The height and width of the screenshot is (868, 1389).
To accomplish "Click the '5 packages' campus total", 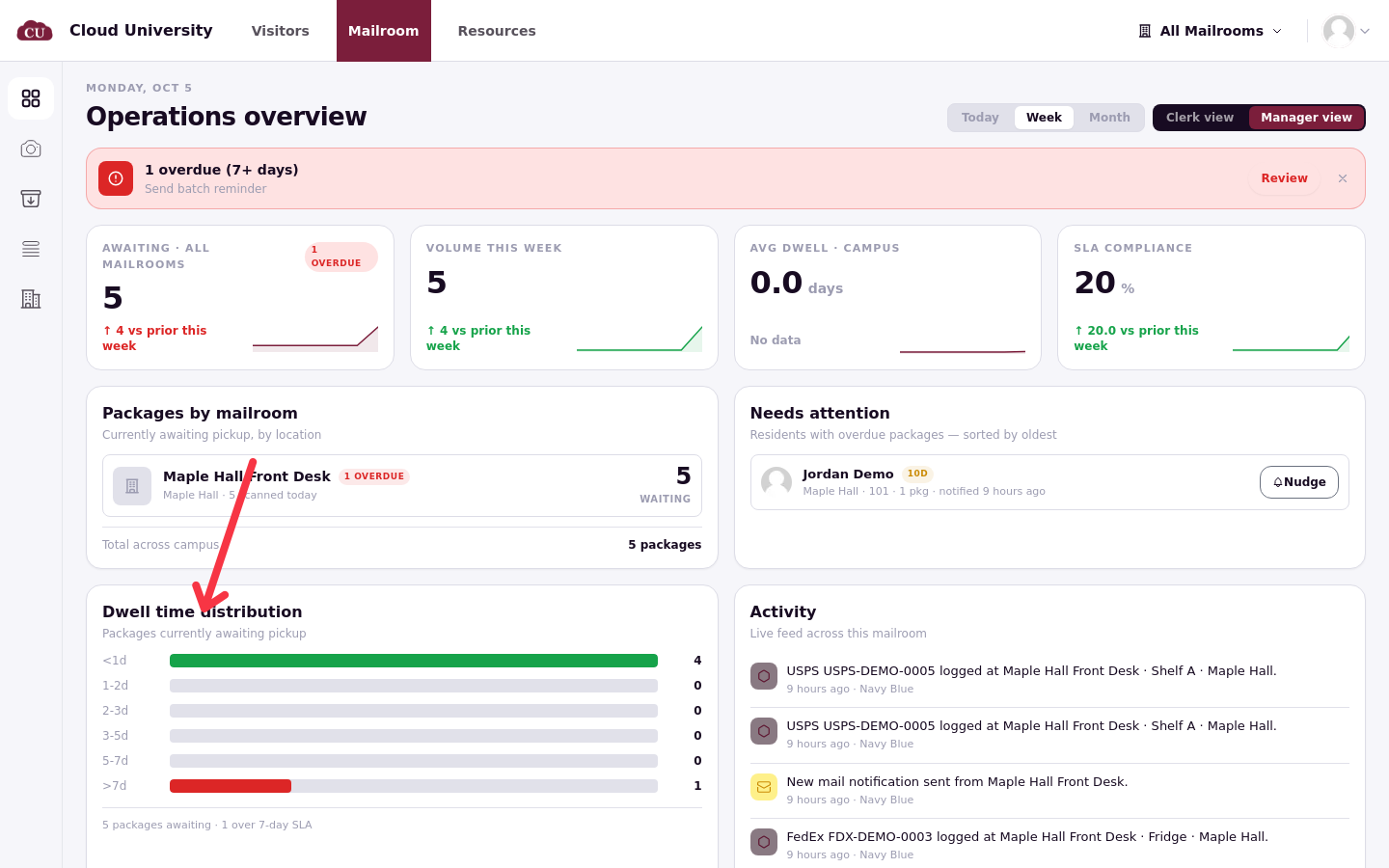I will pos(665,545).
